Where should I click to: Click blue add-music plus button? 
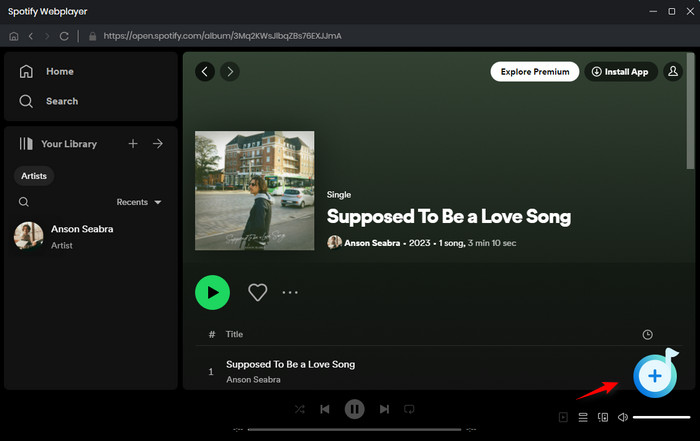[x=655, y=376]
